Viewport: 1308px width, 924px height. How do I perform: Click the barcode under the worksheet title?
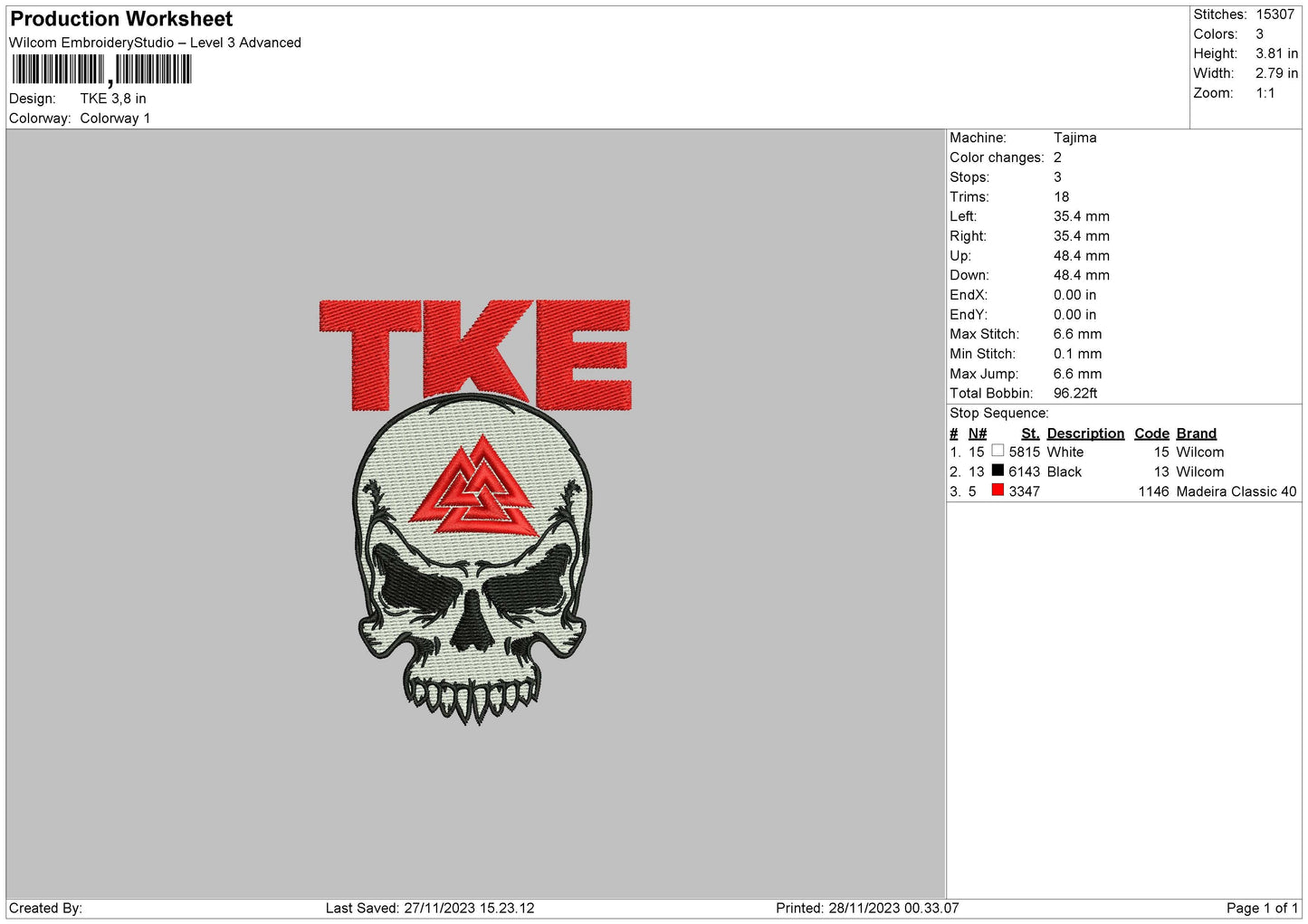point(102,70)
